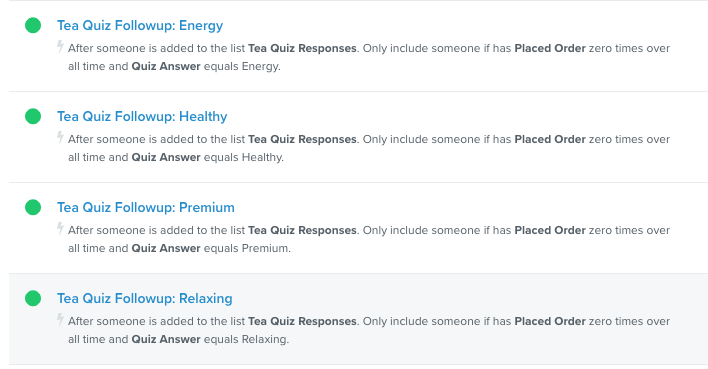Click Quiz Answer text in Energy description
The image size is (708, 369).
tap(166, 66)
